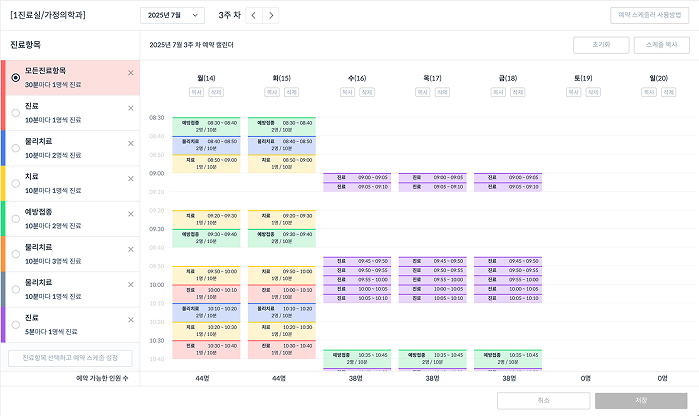Open the 2025년 7월 month dropdown
This screenshot has height=416, width=699.
pos(172,15)
